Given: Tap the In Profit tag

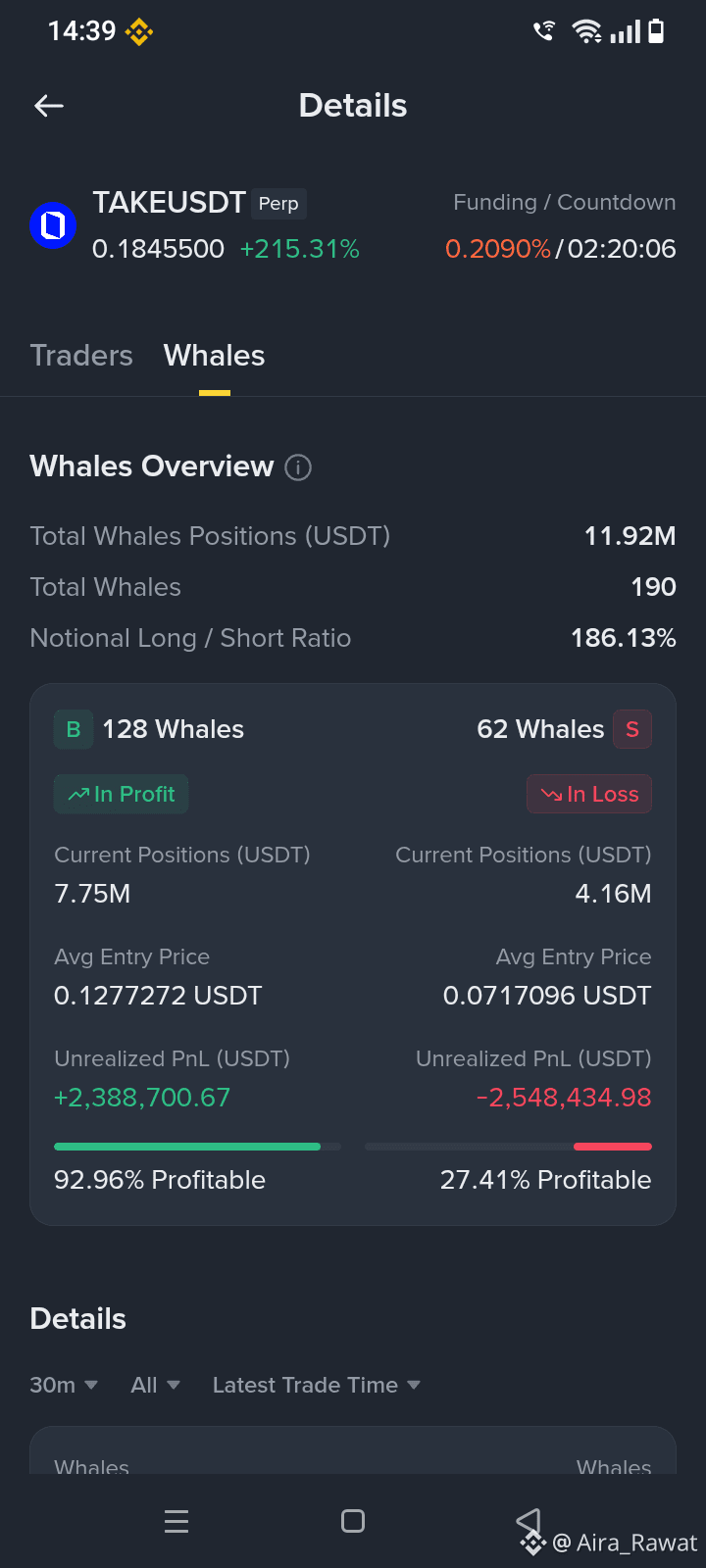Looking at the screenshot, I should tap(122, 794).
